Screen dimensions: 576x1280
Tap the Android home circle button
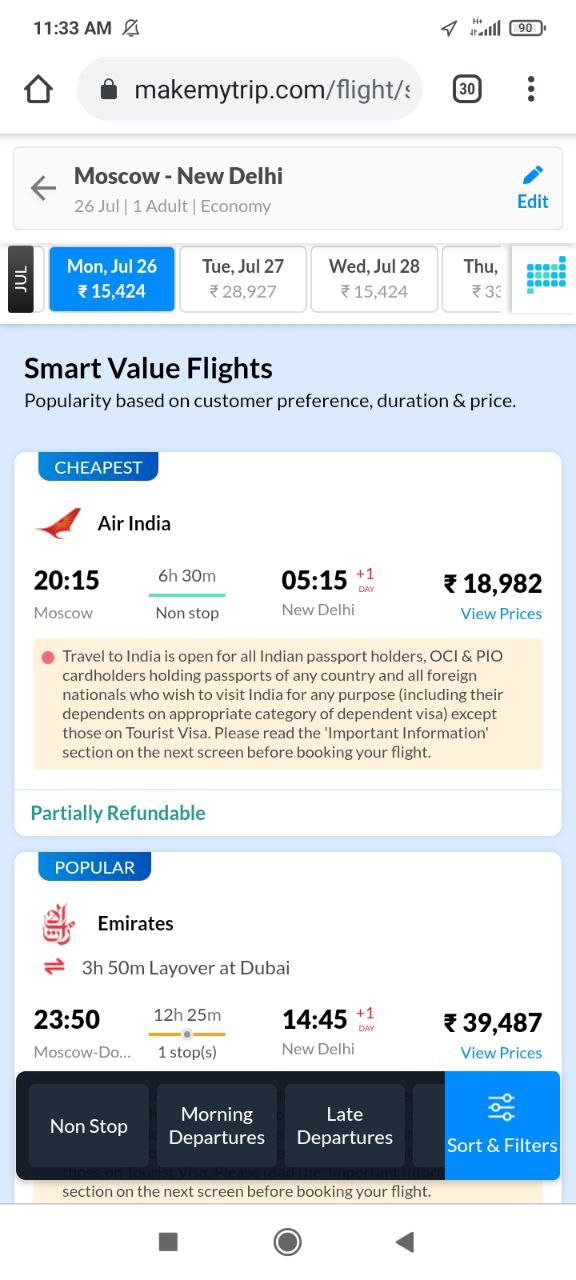[x=288, y=1242]
